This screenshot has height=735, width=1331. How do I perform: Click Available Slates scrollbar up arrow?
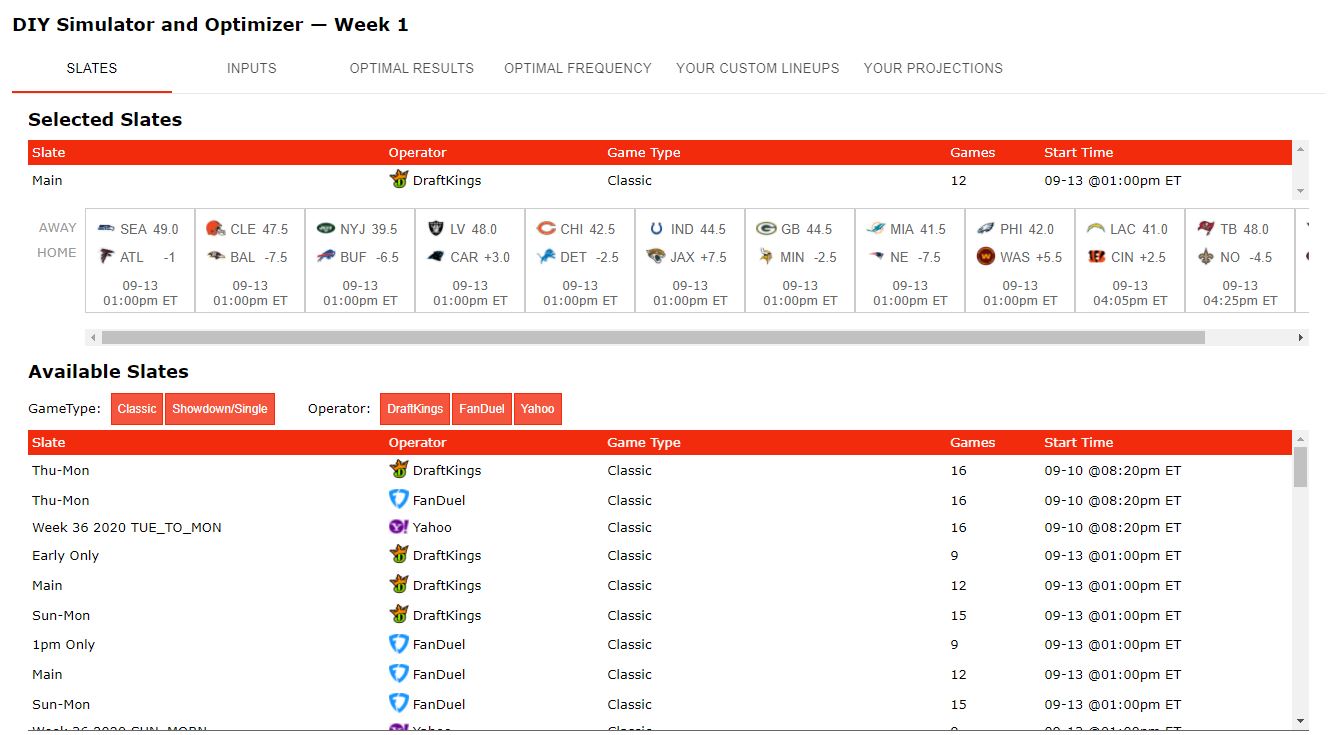point(1300,438)
